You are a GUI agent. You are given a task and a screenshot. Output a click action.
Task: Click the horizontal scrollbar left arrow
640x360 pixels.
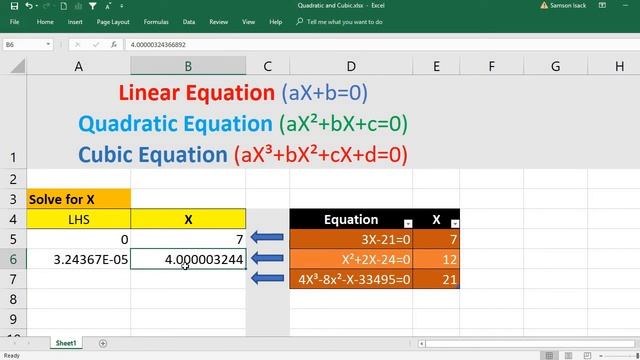422,344
